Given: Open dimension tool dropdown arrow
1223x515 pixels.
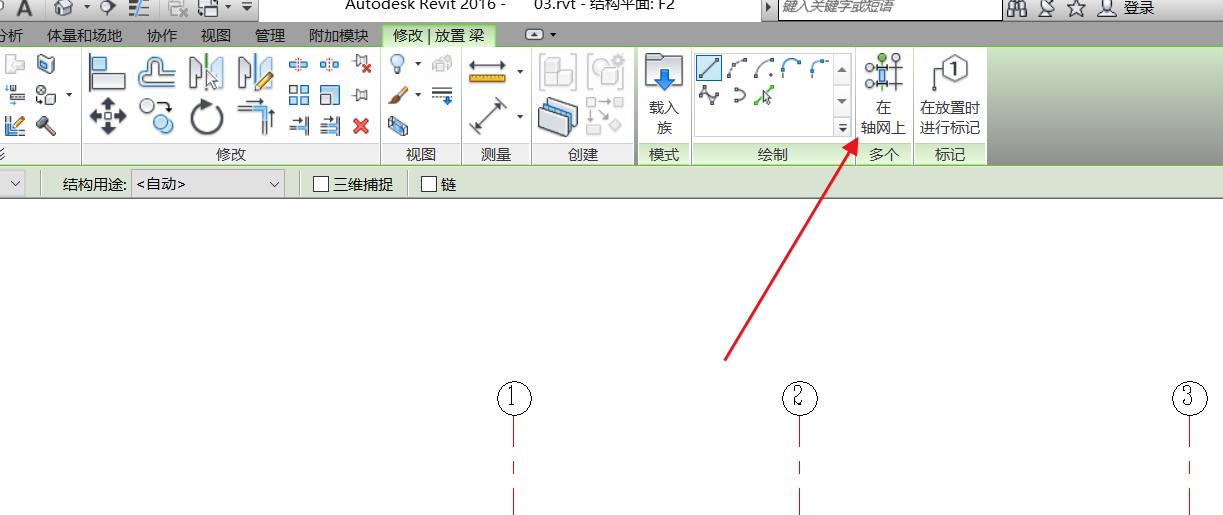Looking at the screenshot, I should pyautogui.click(x=519, y=117).
